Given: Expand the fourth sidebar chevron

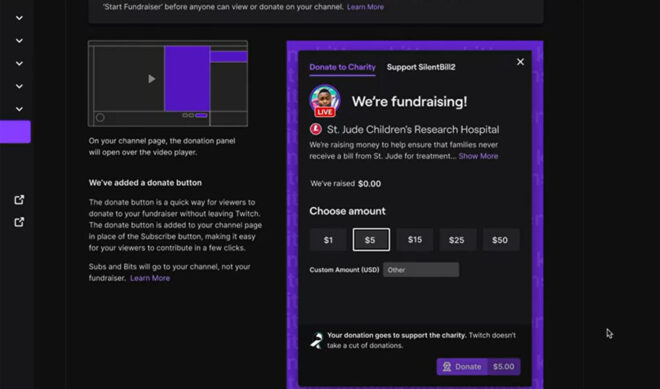Looking at the screenshot, I should click(x=19, y=86).
